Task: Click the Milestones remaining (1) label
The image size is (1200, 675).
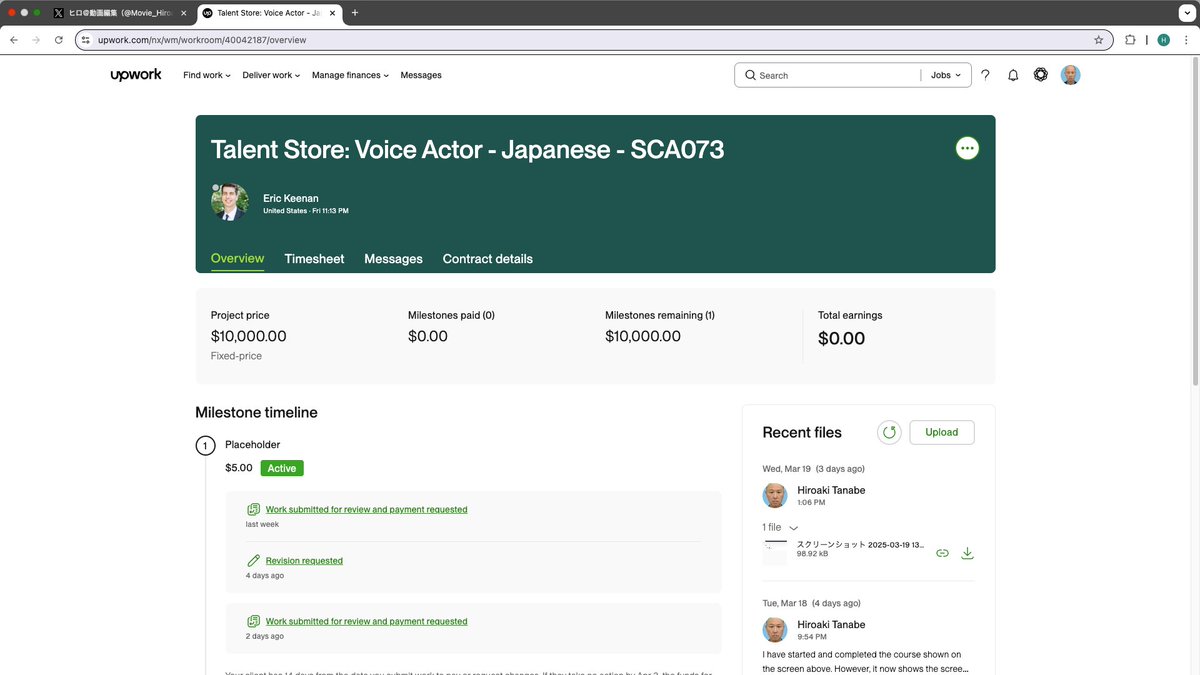Action: (660, 315)
